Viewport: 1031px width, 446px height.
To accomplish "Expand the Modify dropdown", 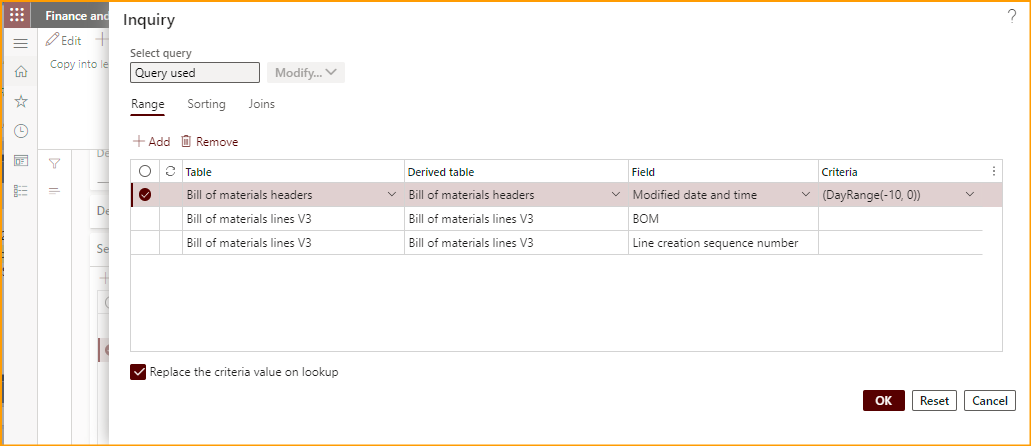I will 305,73.
